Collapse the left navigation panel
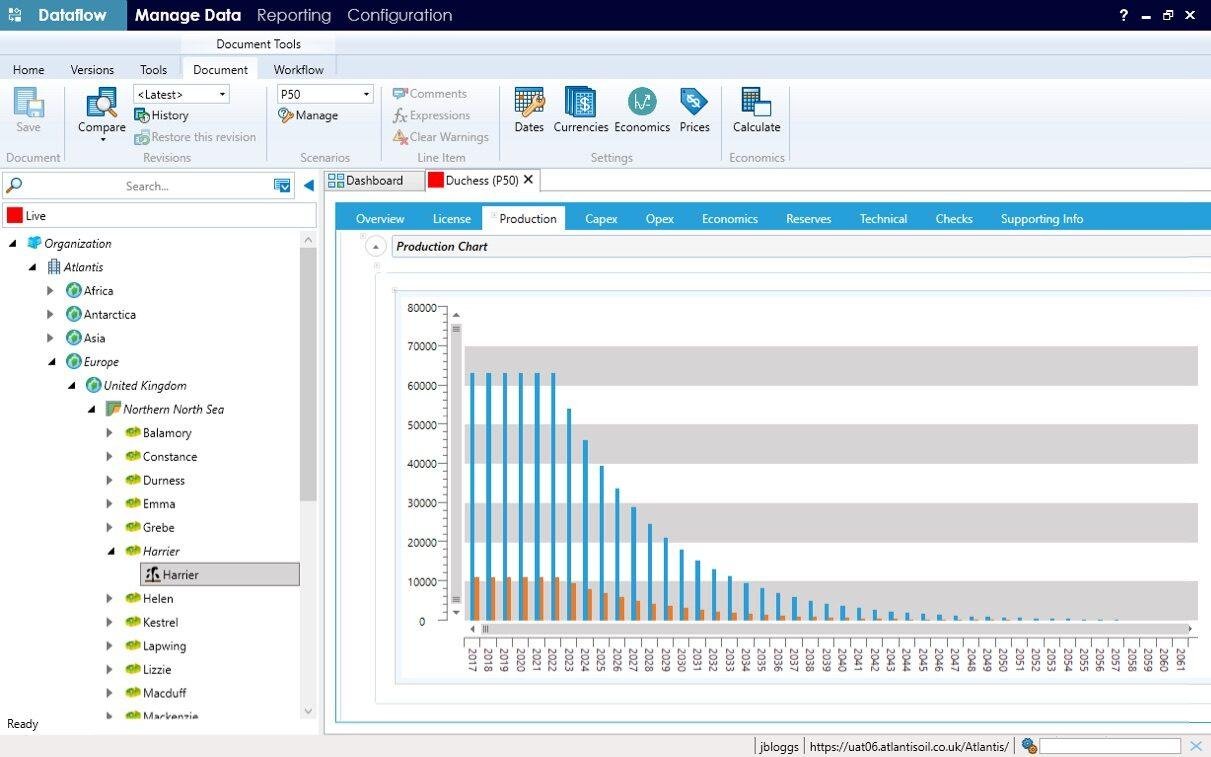The height and width of the screenshot is (757, 1211). click(x=309, y=185)
